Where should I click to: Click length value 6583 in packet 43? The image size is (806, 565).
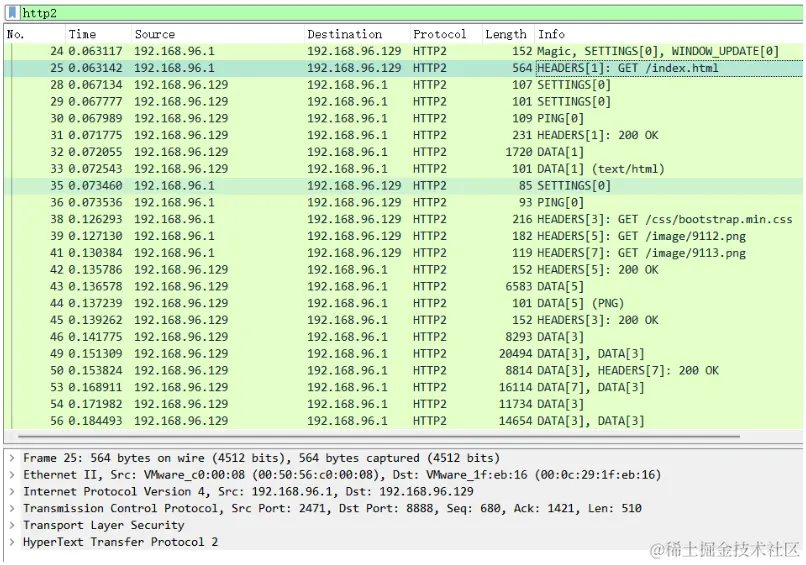coord(519,286)
